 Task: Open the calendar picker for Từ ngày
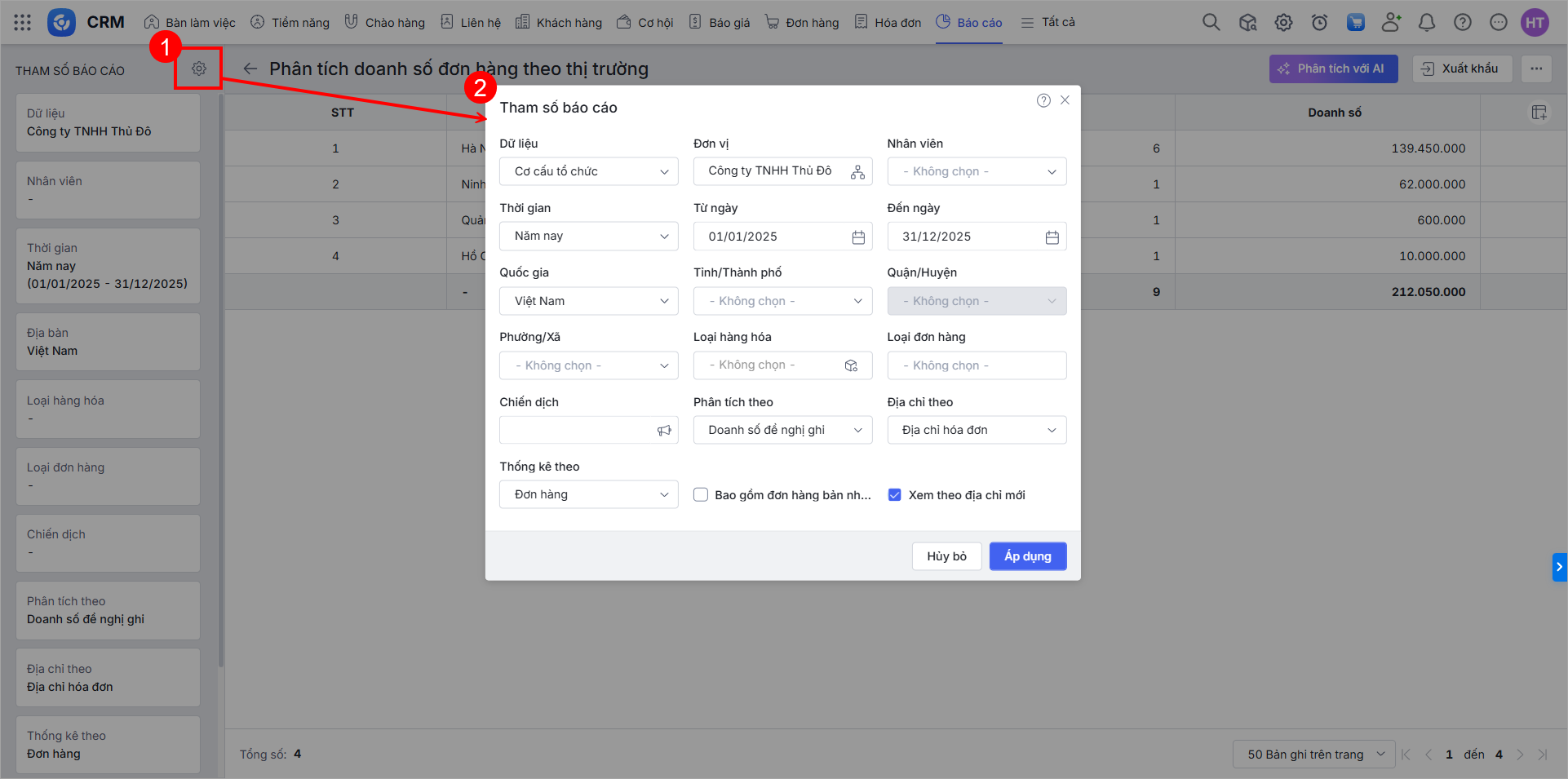tap(858, 237)
